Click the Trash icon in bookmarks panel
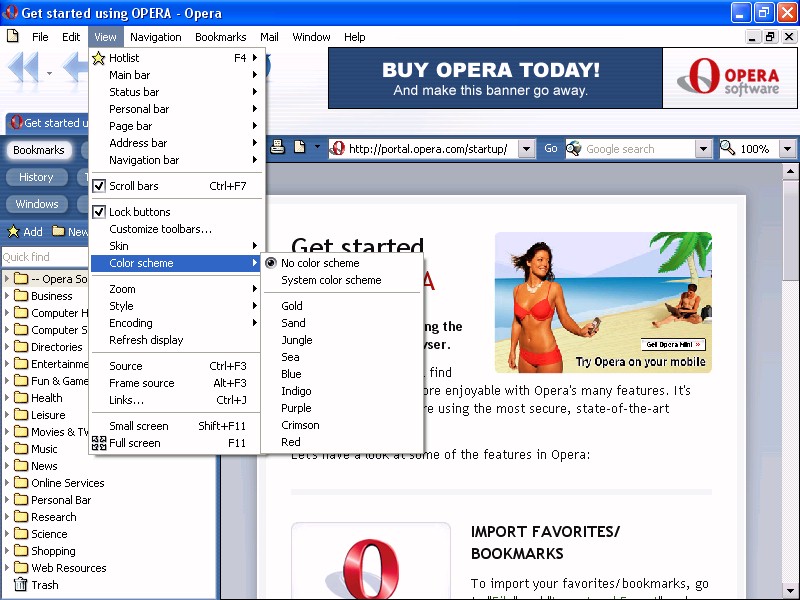 (20, 584)
